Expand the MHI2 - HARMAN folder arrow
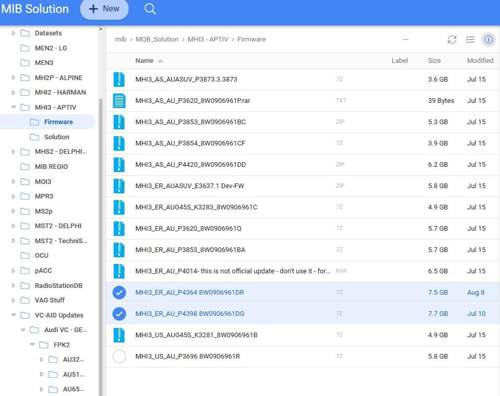Image resolution: width=500 pixels, height=396 pixels. [13, 92]
